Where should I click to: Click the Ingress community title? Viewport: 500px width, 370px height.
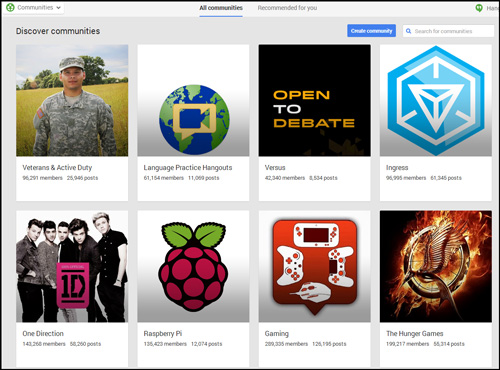[397, 168]
